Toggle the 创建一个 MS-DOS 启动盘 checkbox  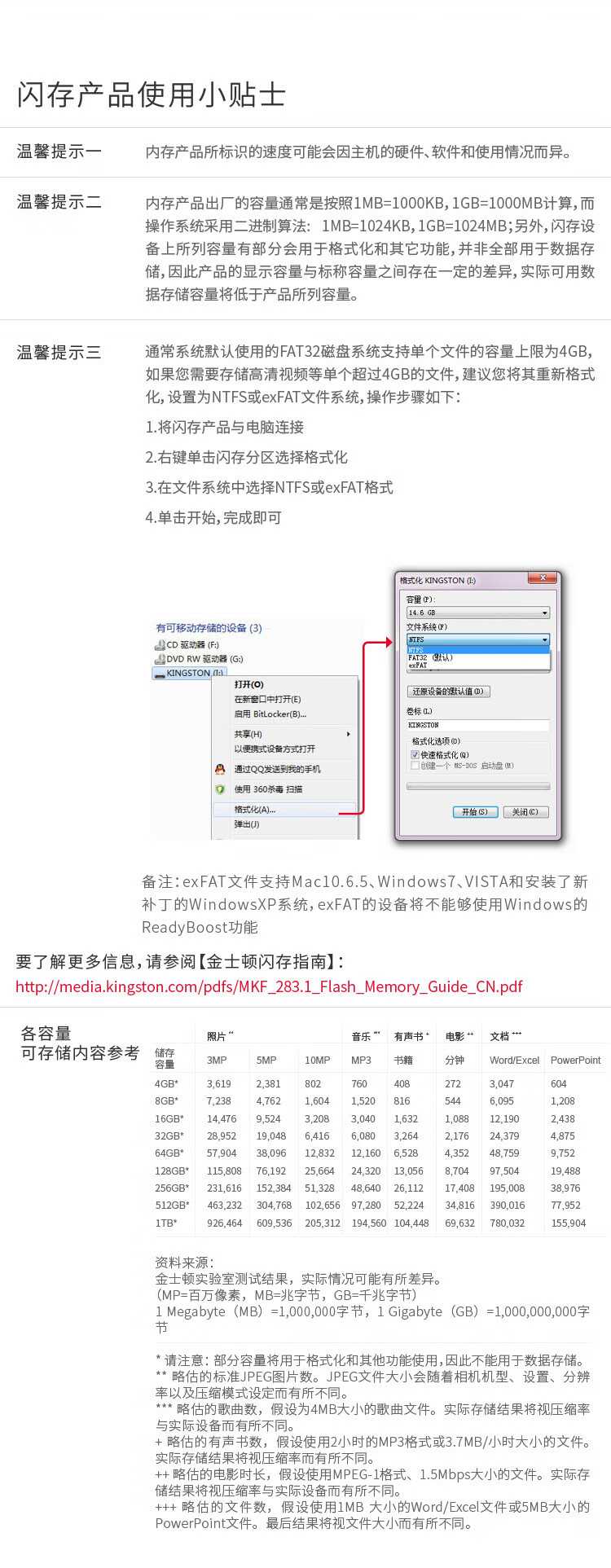click(415, 766)
